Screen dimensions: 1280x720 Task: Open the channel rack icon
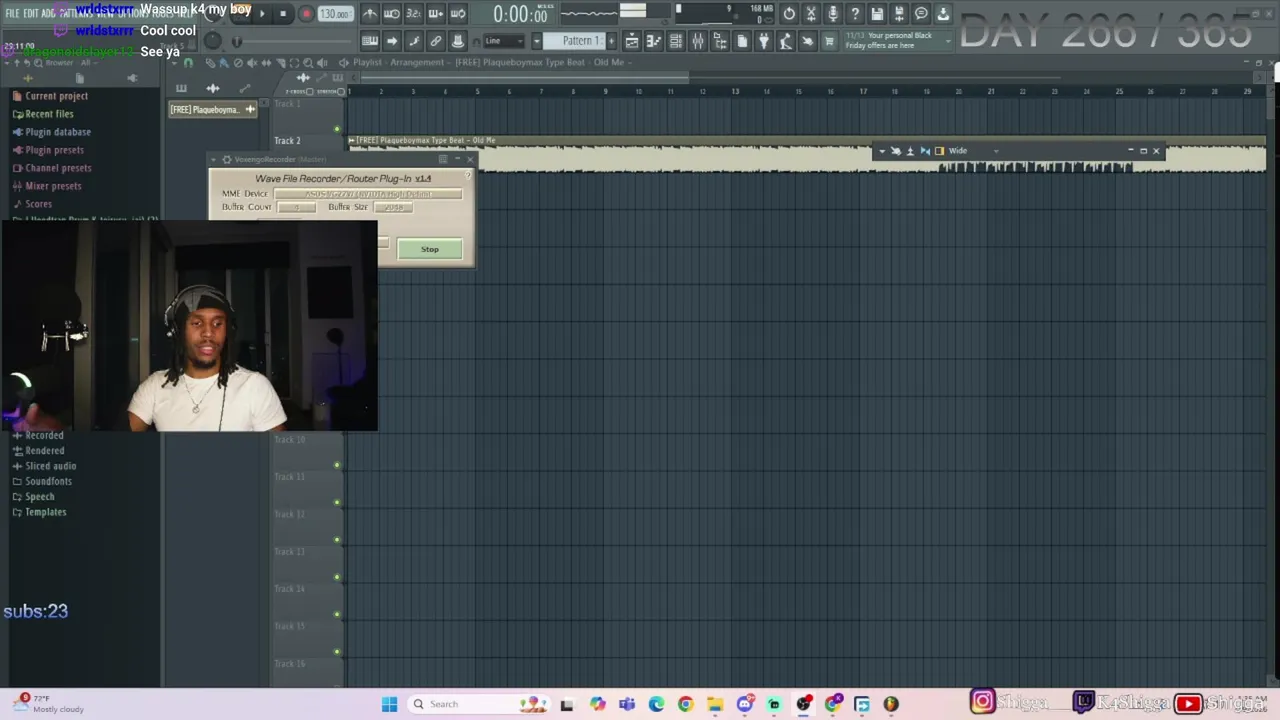click(x=676, y=41)
